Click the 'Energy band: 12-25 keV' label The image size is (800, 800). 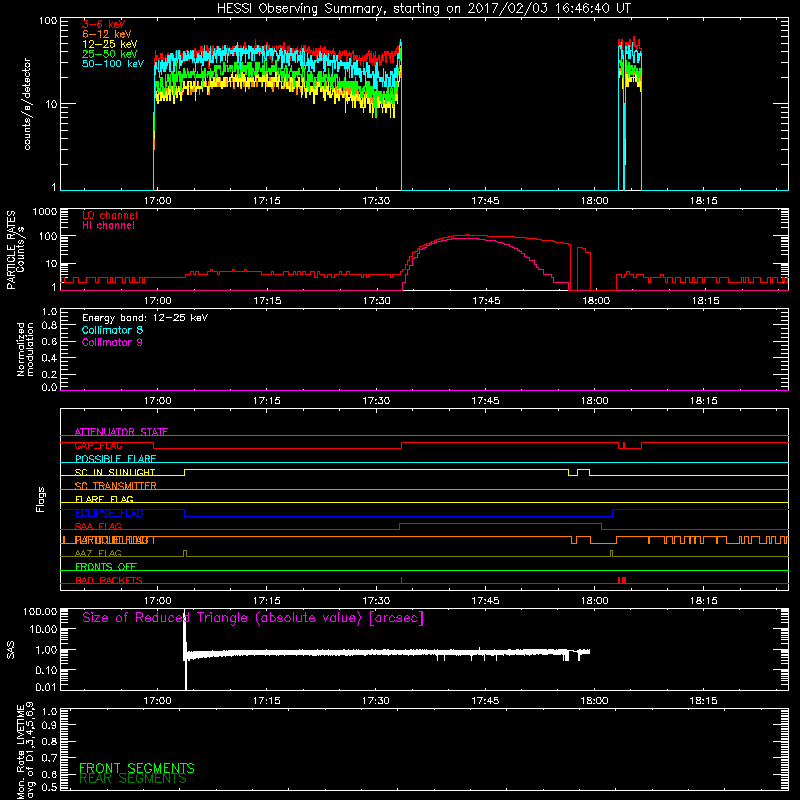145,318
